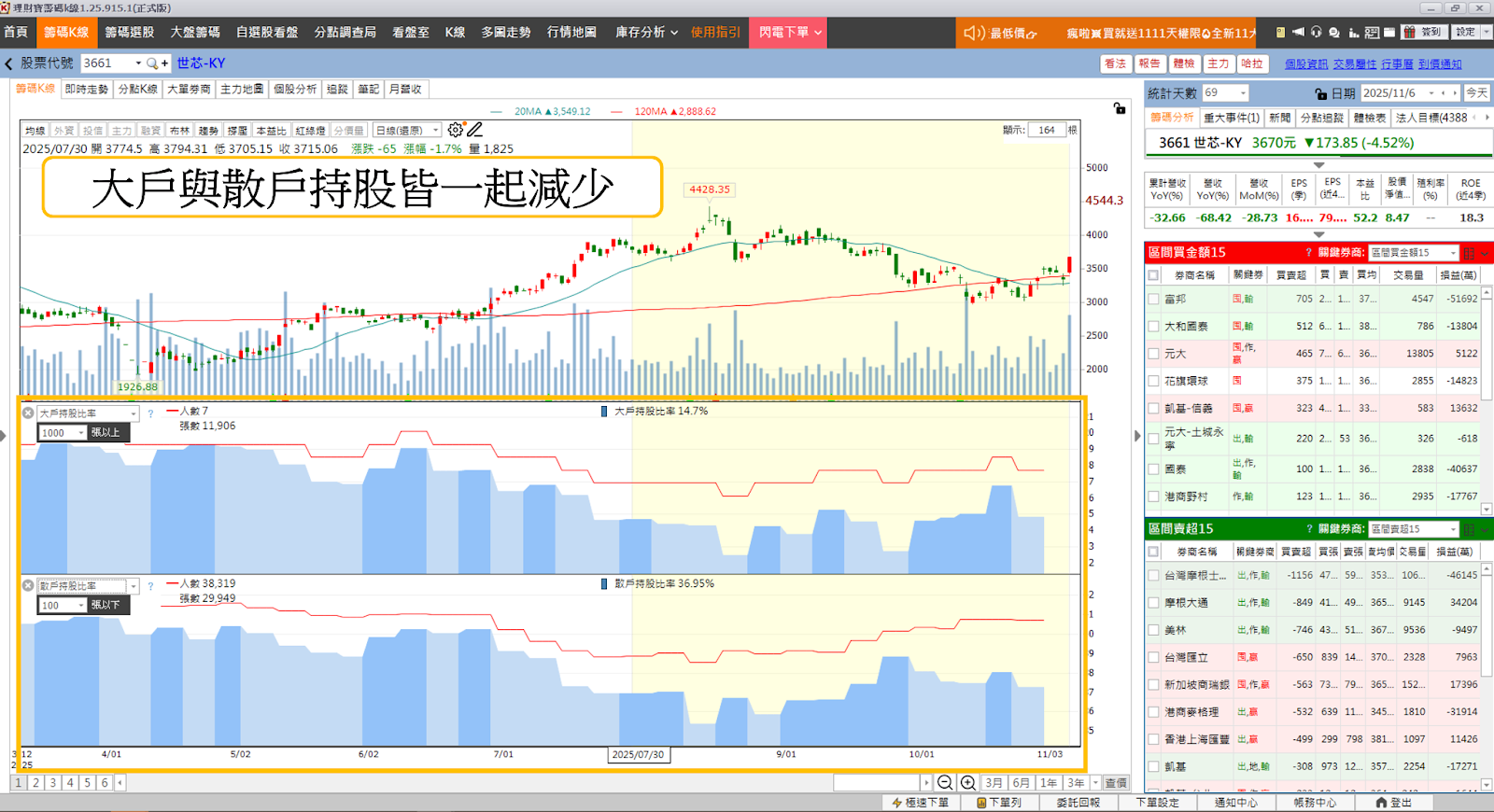The height and width of the screenshot is (812, 1494).
Task: Click the window calendar icon left of 簽到
Action: tap(1389, 32)
